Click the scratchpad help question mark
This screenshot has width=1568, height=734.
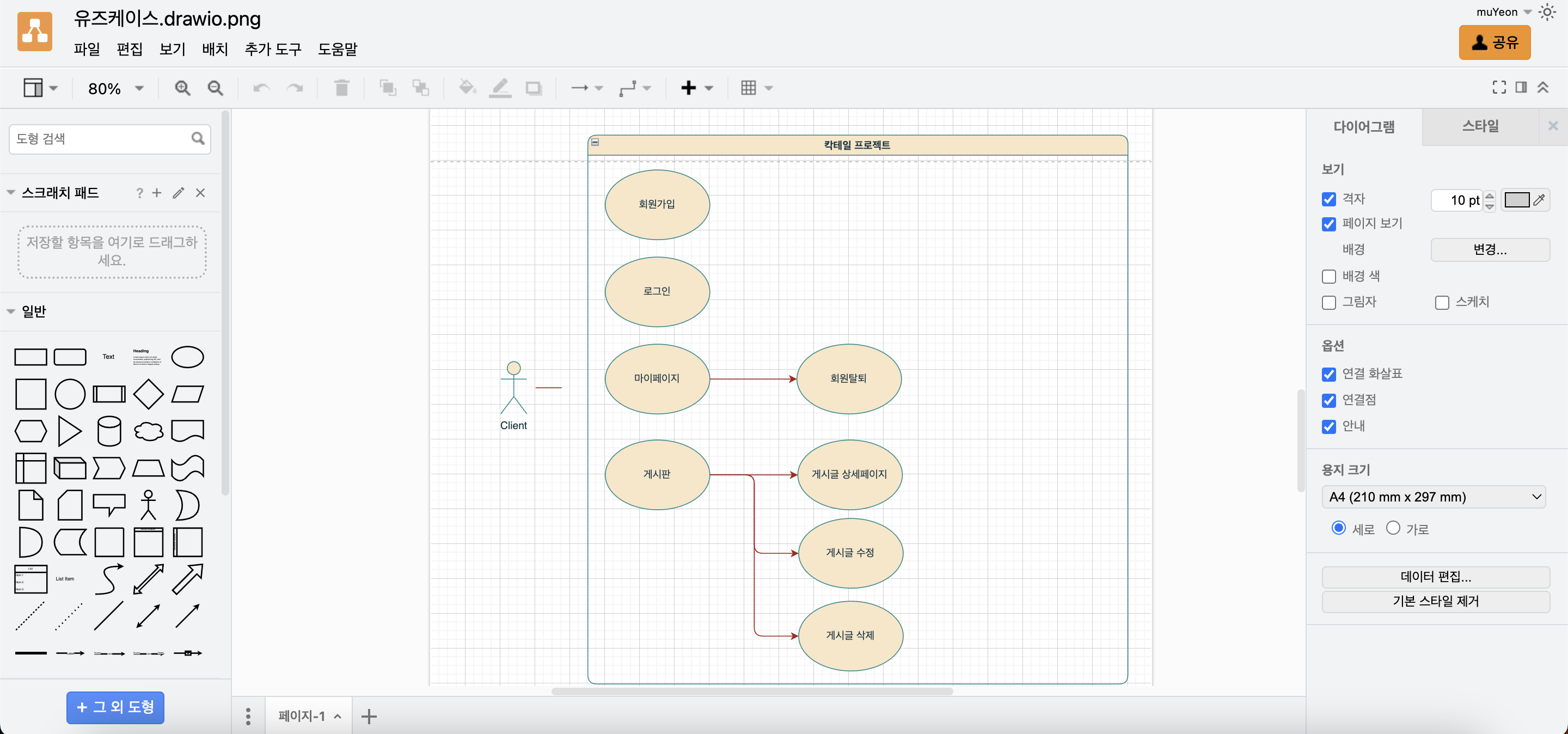coord(139,193)
